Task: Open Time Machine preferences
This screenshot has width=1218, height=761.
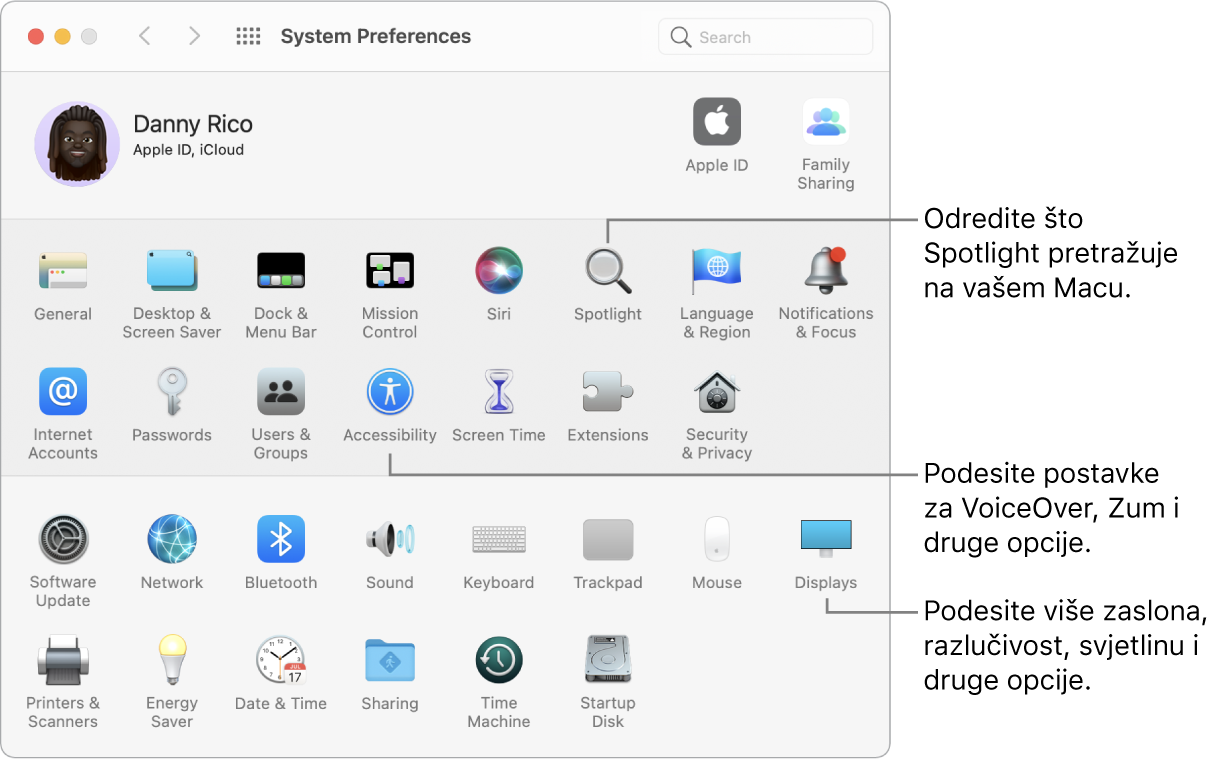Action: tap(498, 661)
